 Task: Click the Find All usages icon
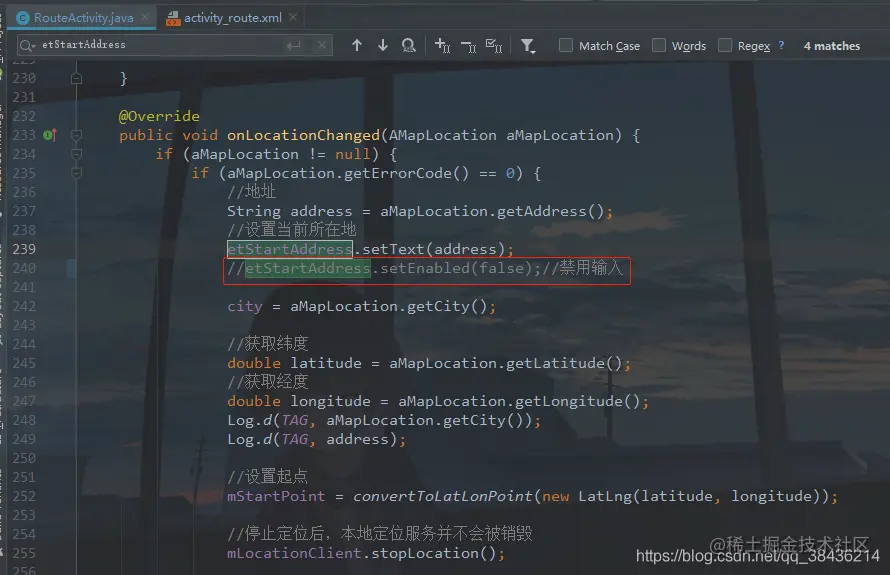coord(408,45)
